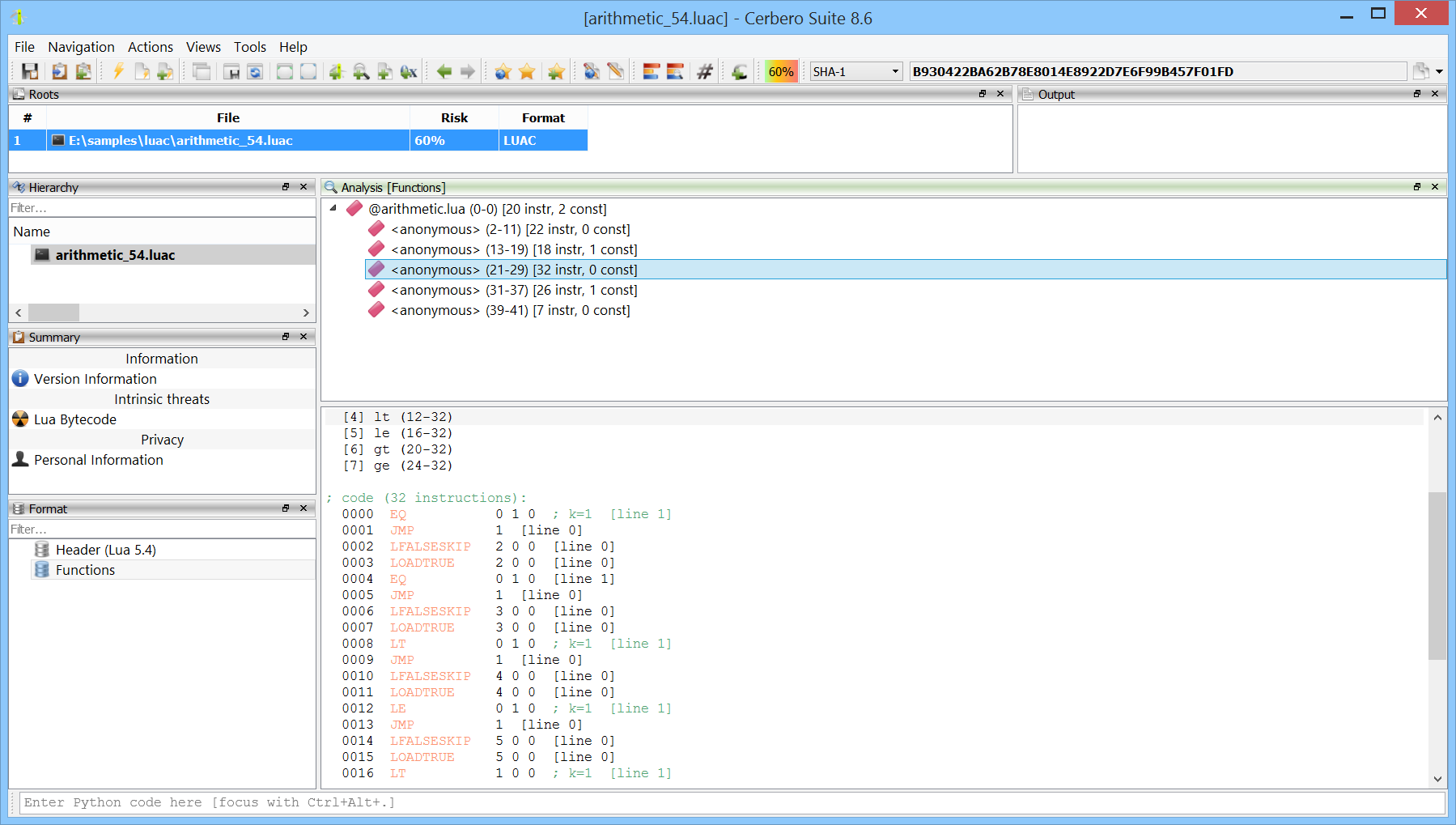This screenshot has width=1456, height=825.
Task: Click the hash (#) toolbar icon
Action: coord(705,72)
